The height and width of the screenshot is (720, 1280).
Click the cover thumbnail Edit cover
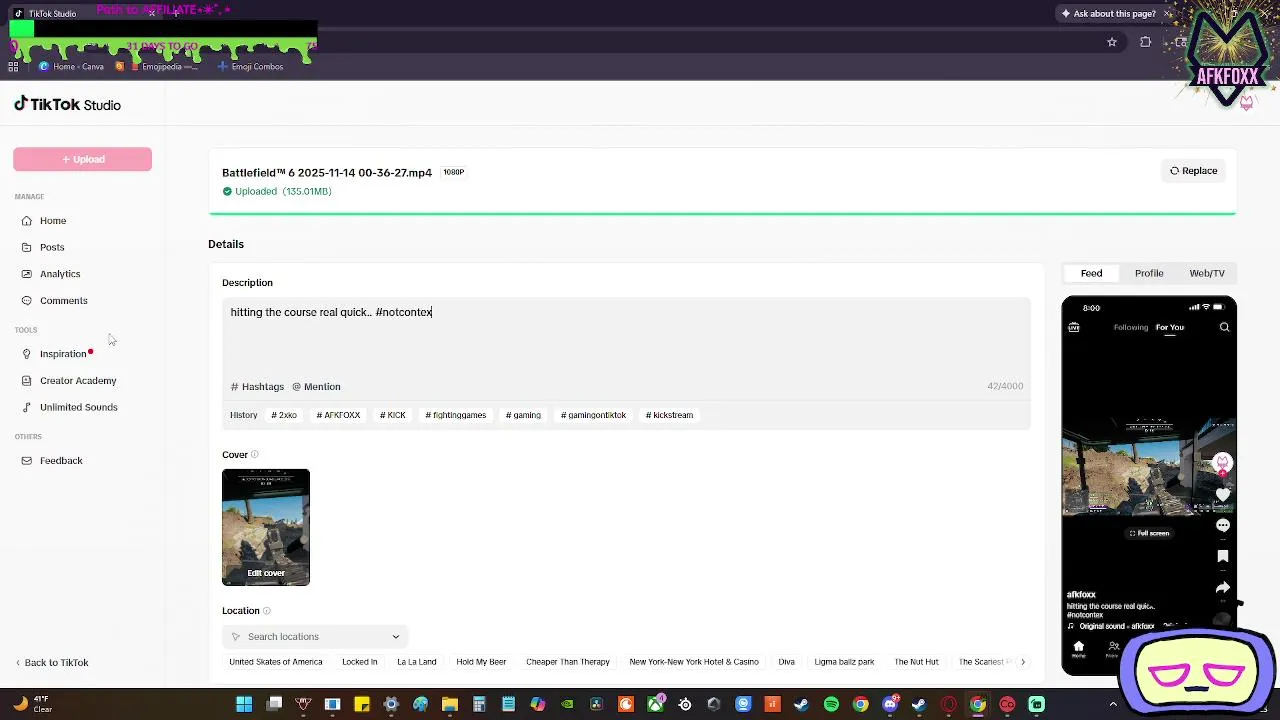pyautogui.click(x=266, y=527)
